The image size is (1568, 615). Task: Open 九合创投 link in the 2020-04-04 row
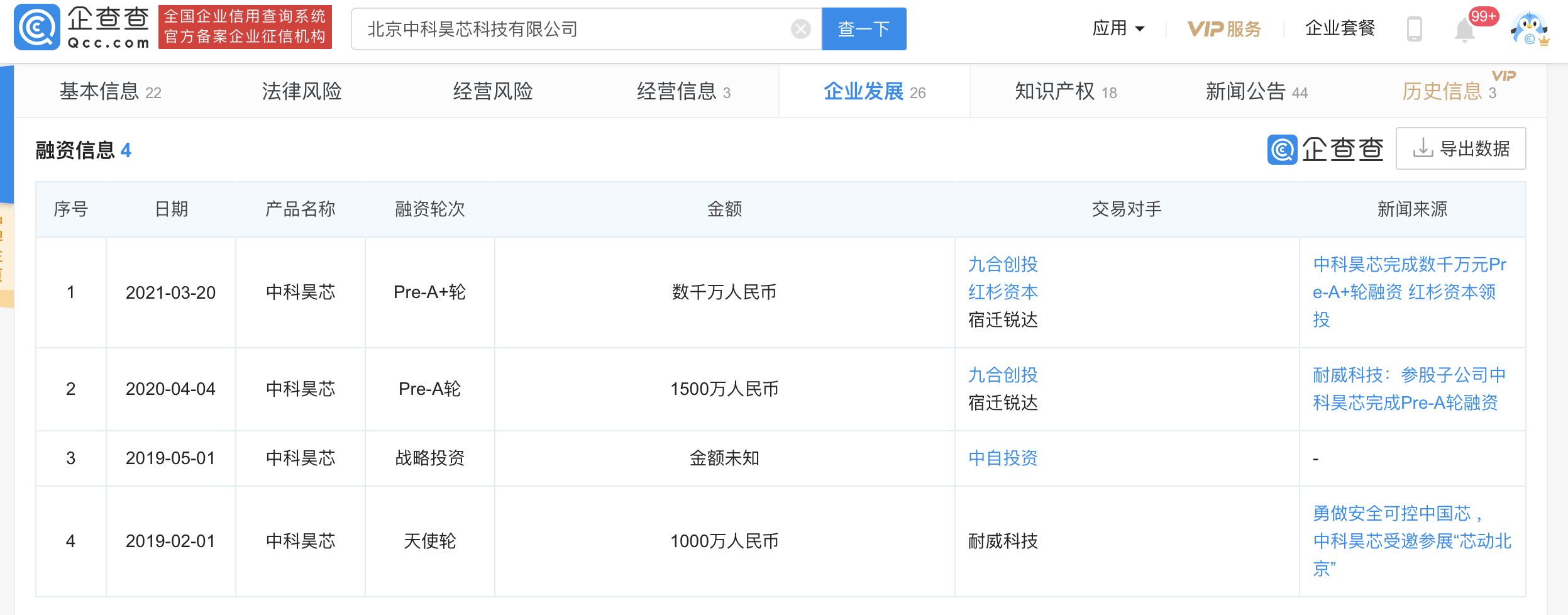[x=1003, y=375]
